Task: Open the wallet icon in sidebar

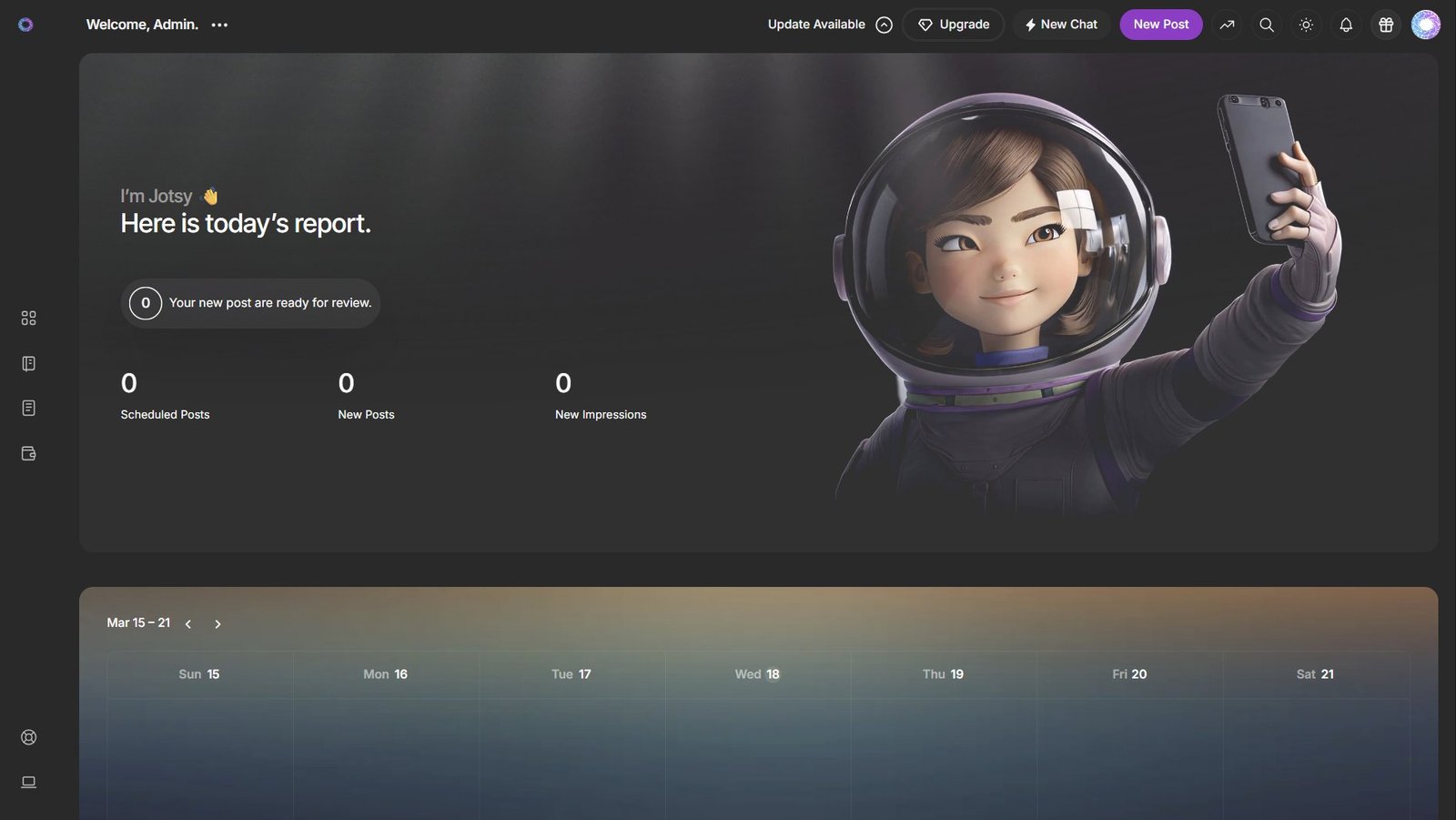Action: pyautogui.click(x=28, y=453)
